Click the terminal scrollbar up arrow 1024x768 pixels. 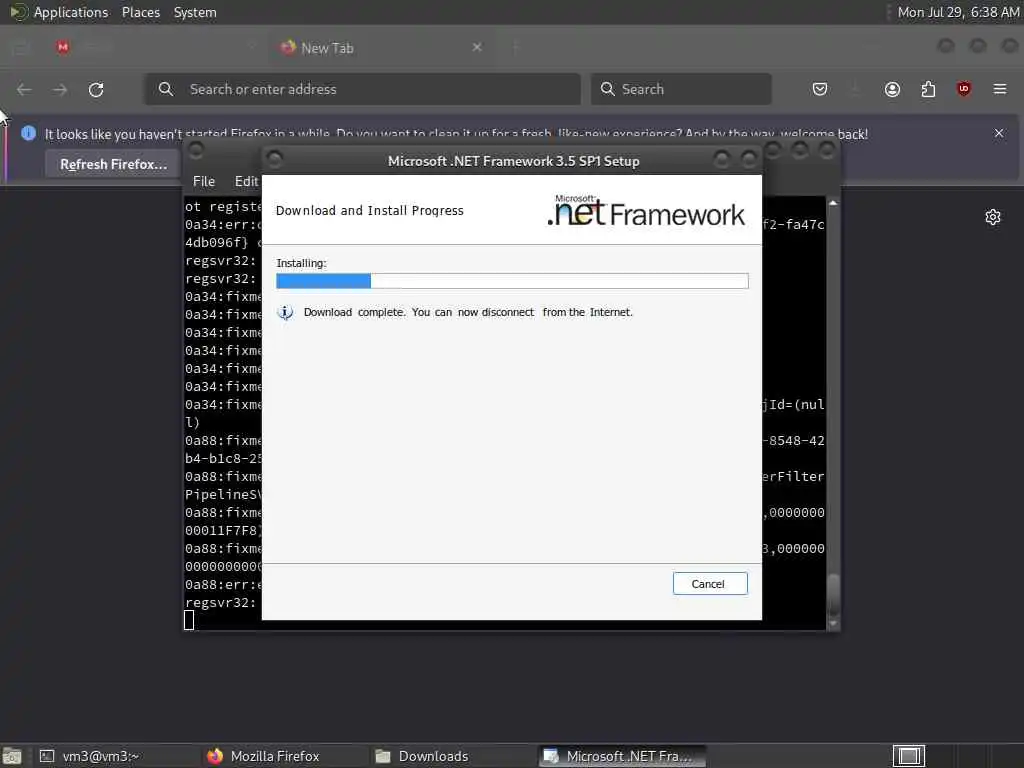click(x=833, y=203)
